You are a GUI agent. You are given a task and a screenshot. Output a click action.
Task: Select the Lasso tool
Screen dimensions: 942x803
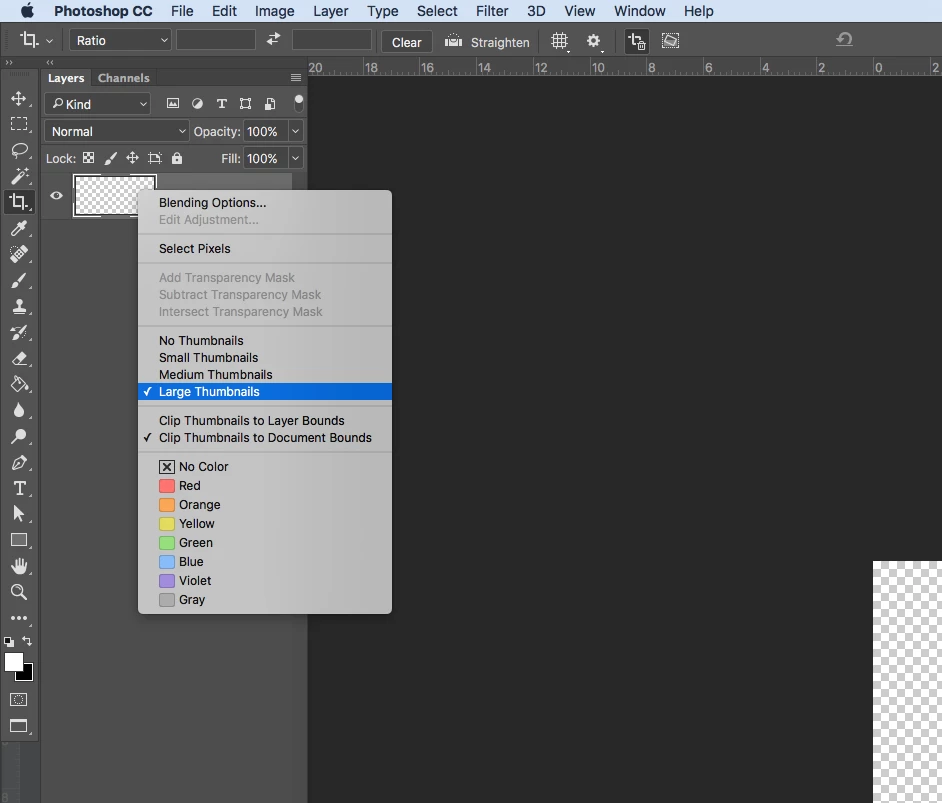click(x=19, y=150)
